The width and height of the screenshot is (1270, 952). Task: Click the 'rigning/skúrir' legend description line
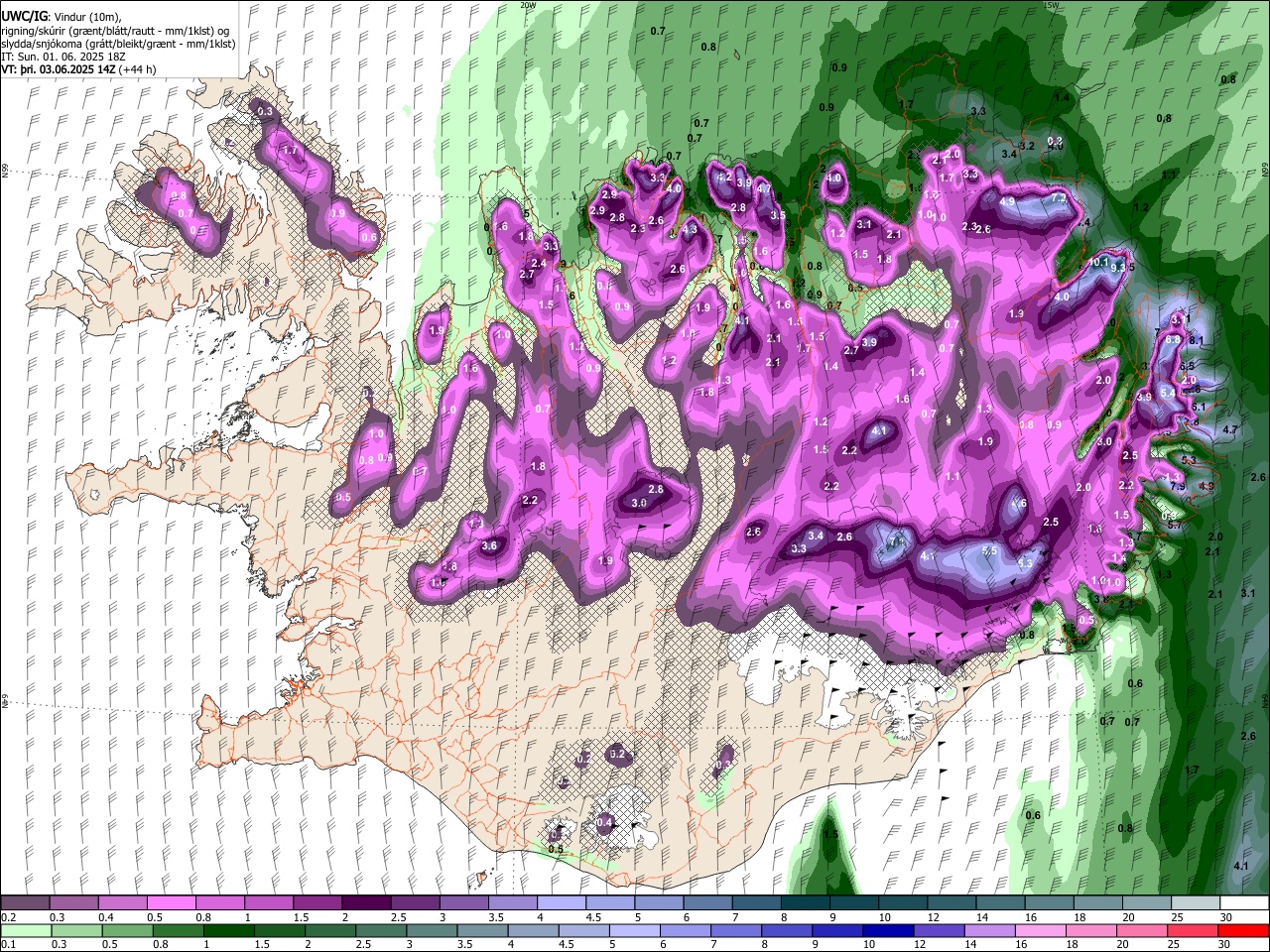(x=115, y=31)
